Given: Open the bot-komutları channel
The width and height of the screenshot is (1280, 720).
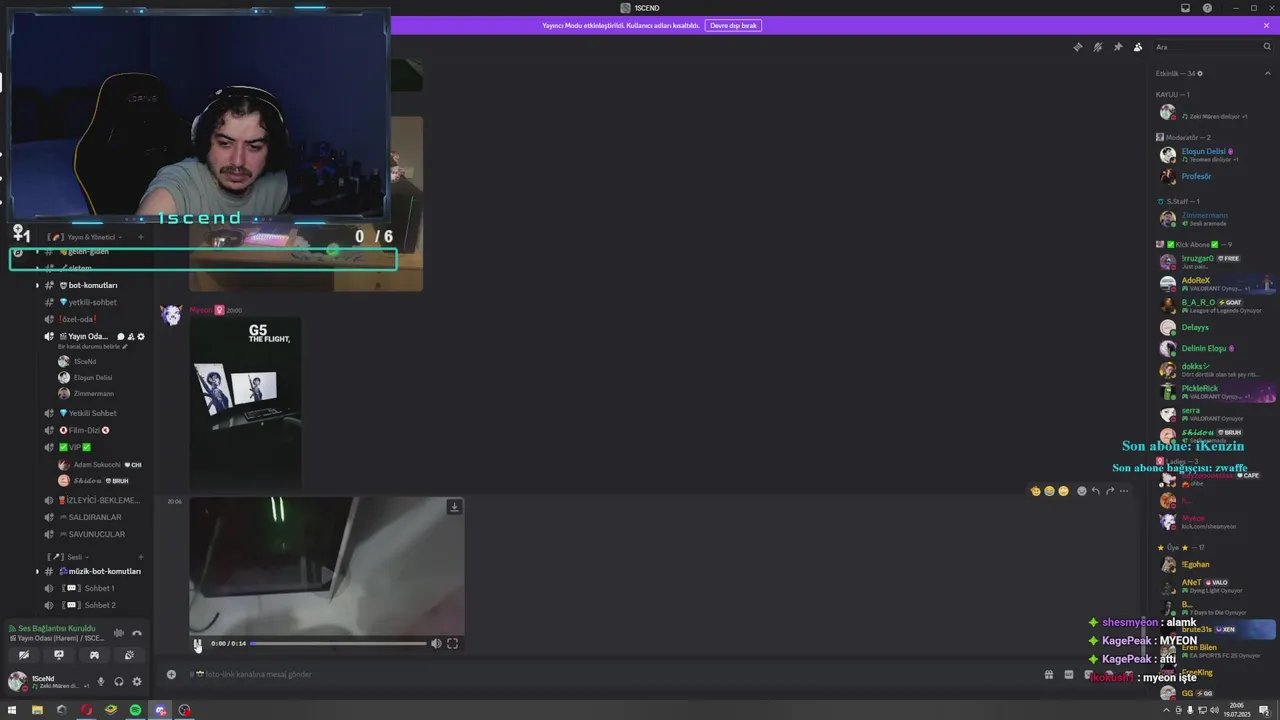Looking at the screenshot, I should [93, 285].
